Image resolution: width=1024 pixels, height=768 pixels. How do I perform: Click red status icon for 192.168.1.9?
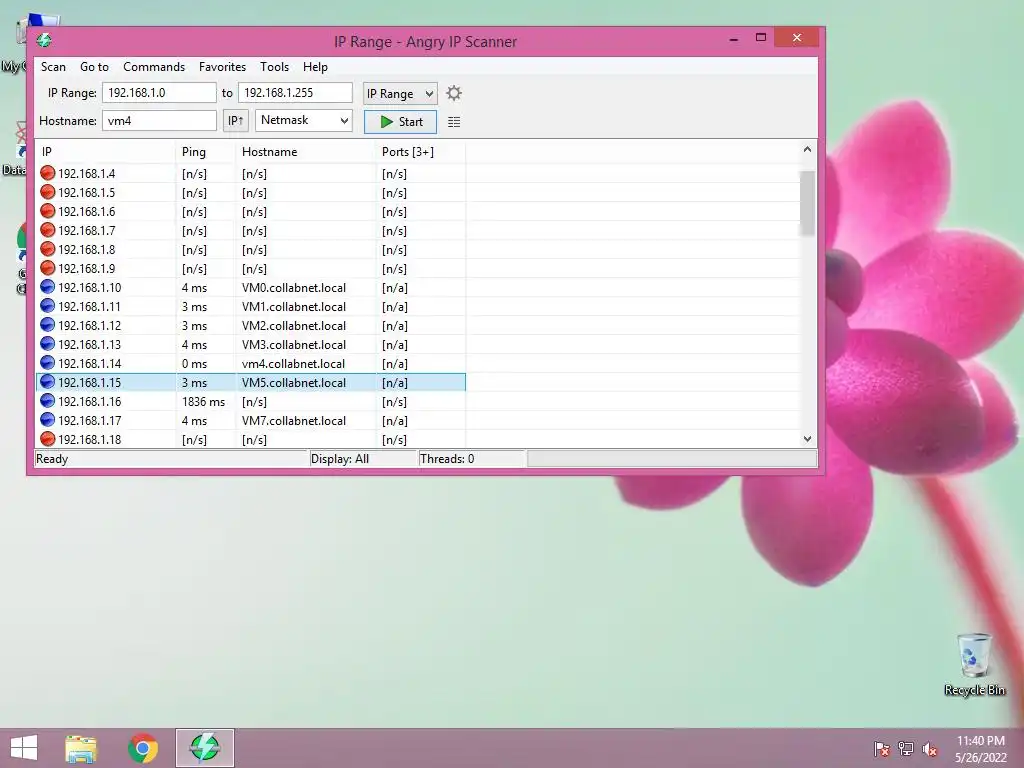click(x=47, y=268)
